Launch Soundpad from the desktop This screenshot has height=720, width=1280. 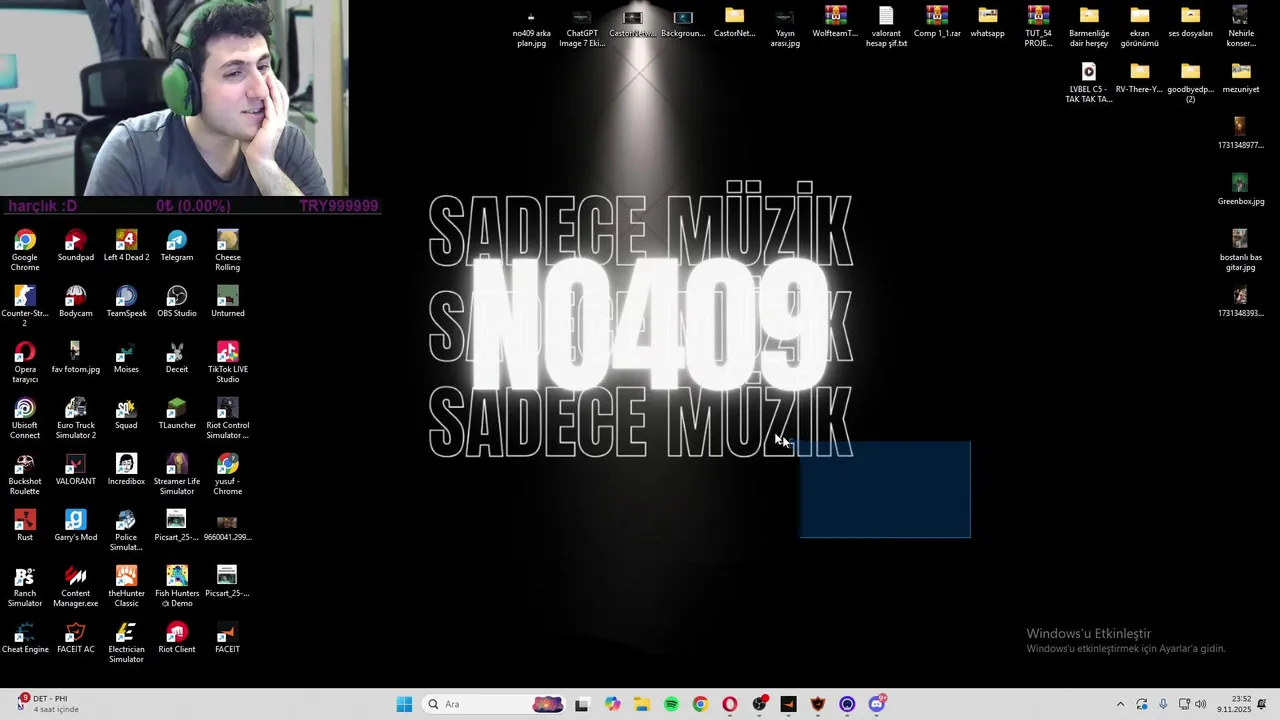pos(75,246)
